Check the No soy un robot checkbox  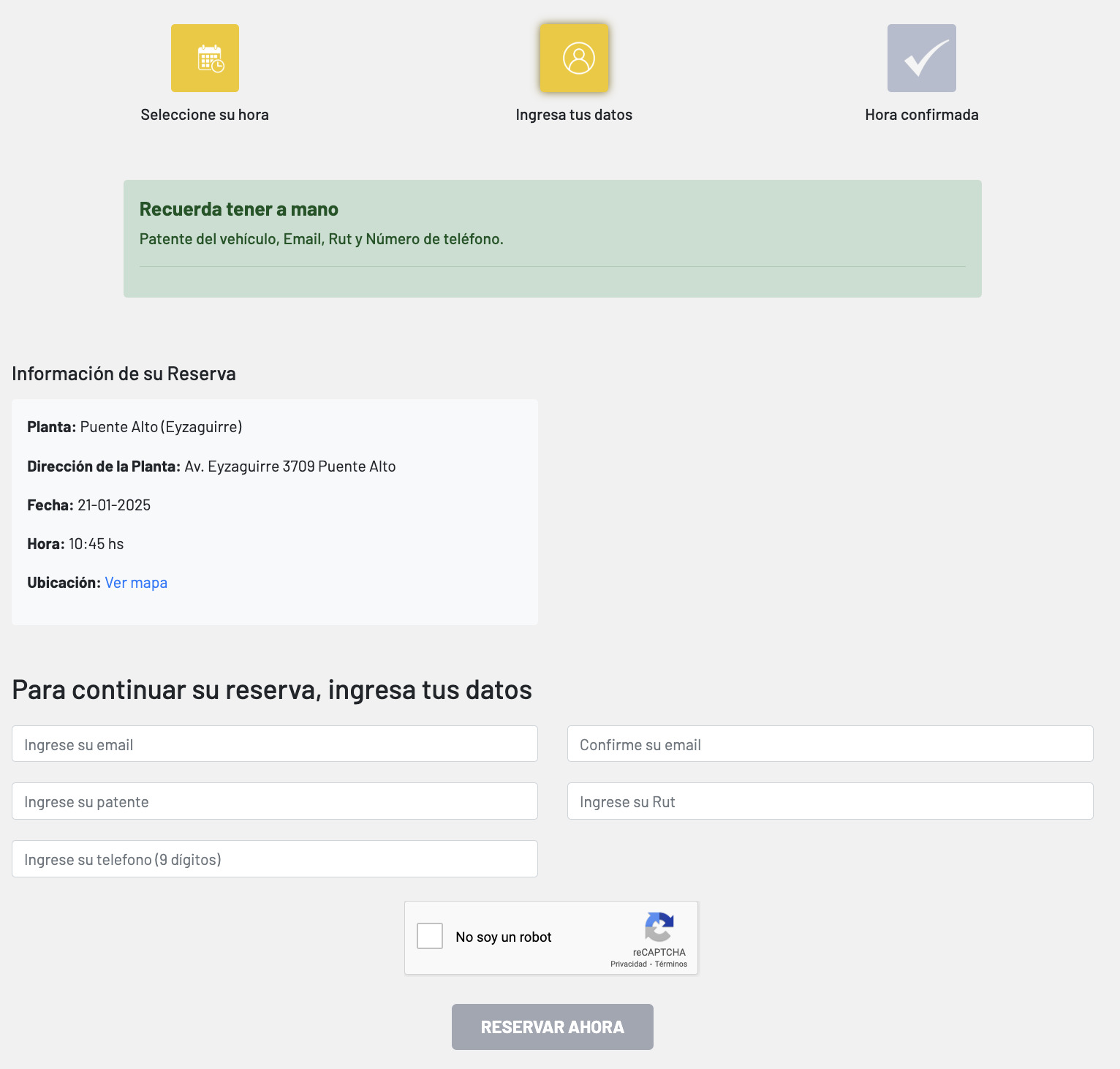429,935
